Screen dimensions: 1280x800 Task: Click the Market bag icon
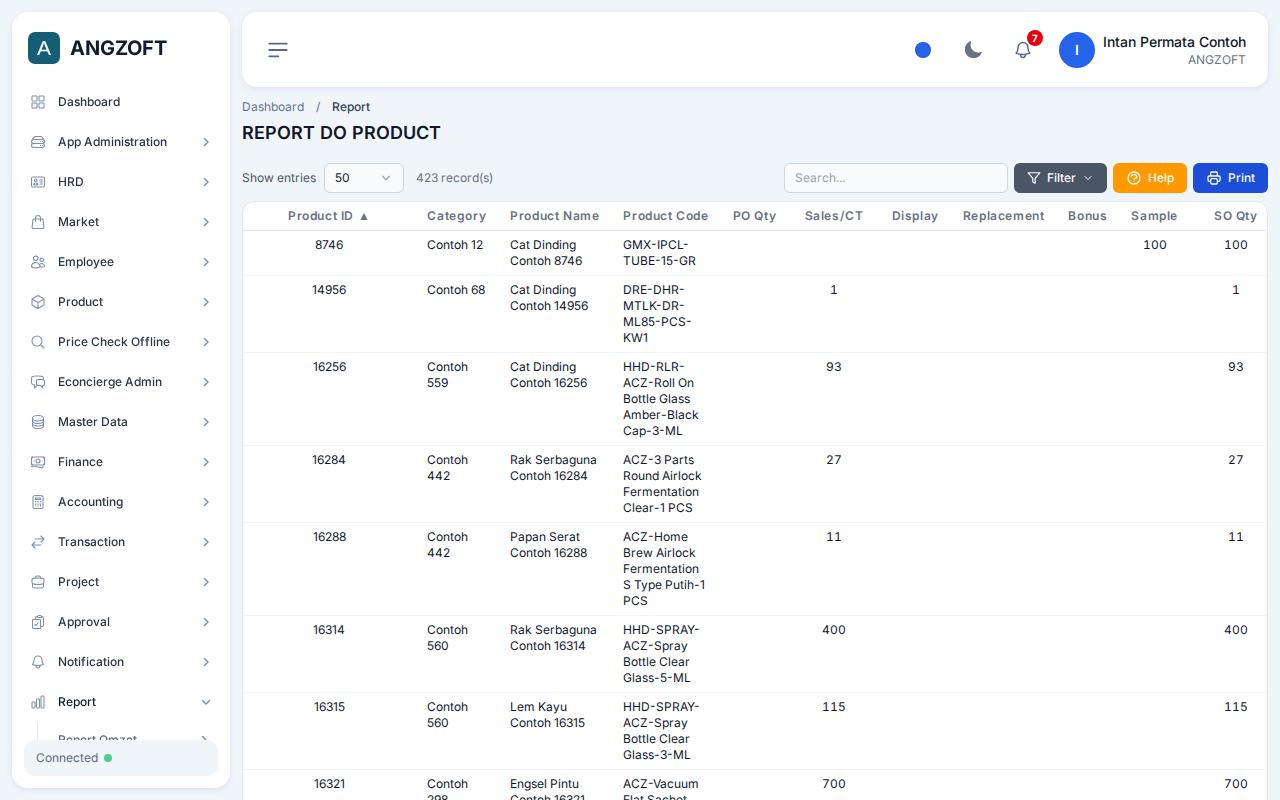[x=38, y=222]
